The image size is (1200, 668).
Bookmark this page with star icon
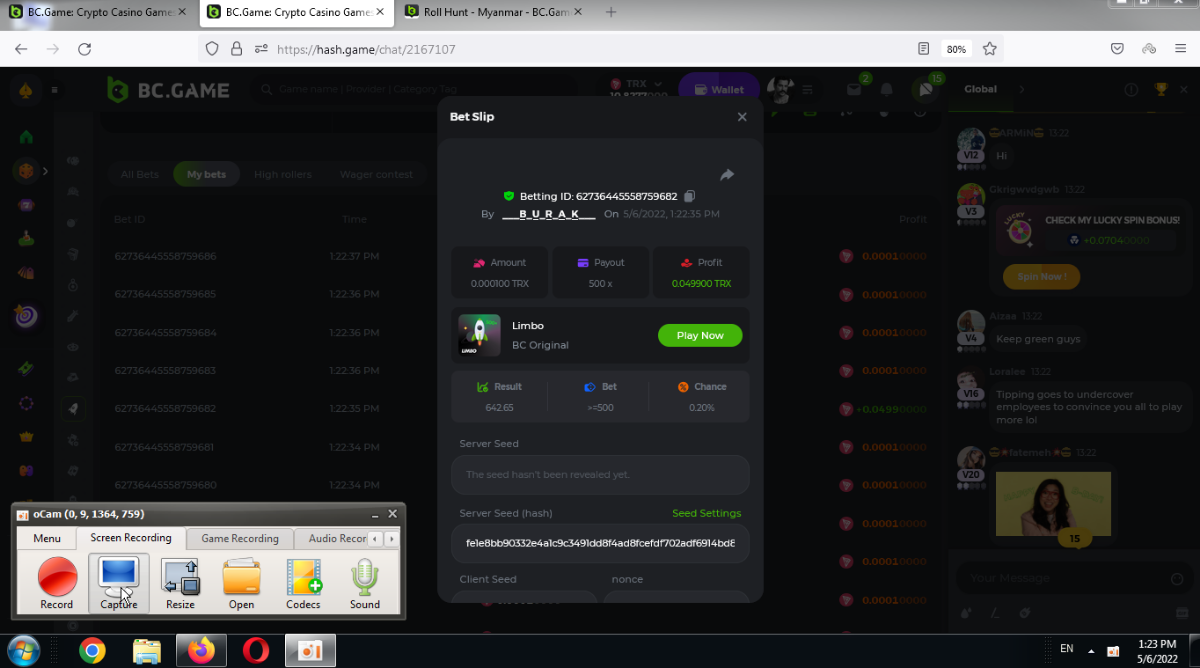[x=989, y=48]
